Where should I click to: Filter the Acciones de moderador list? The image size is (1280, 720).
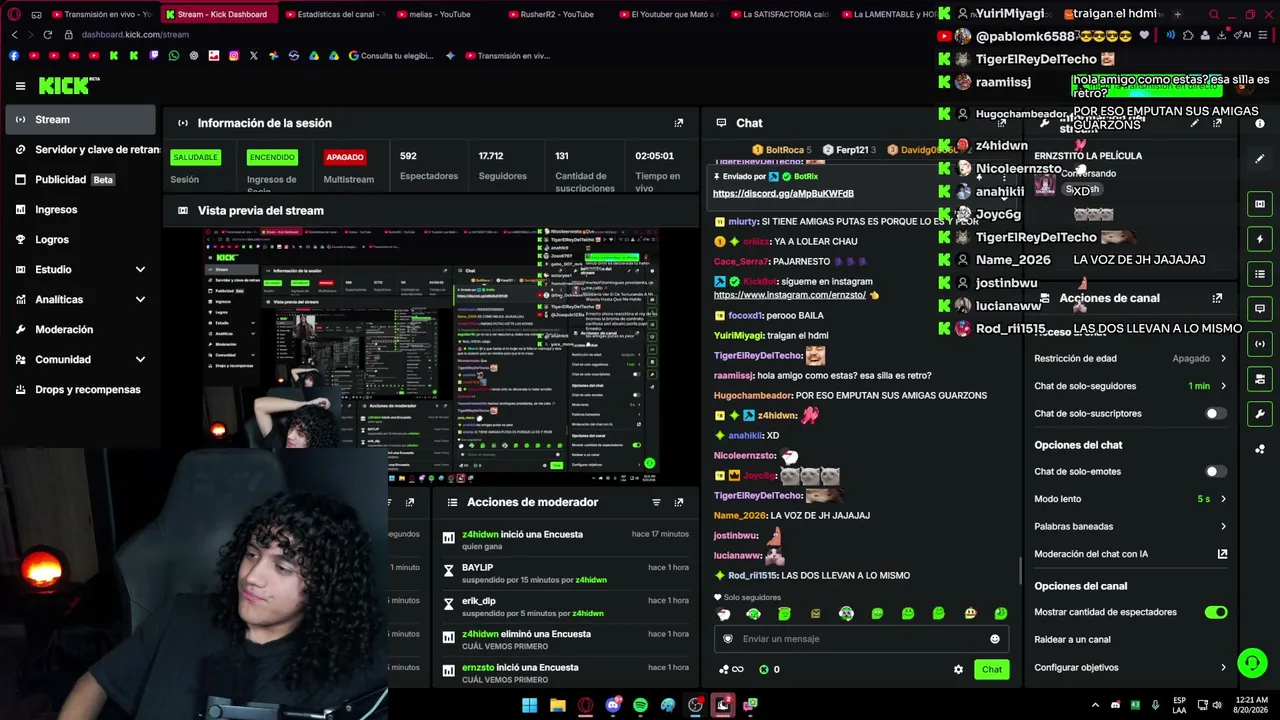656,502
